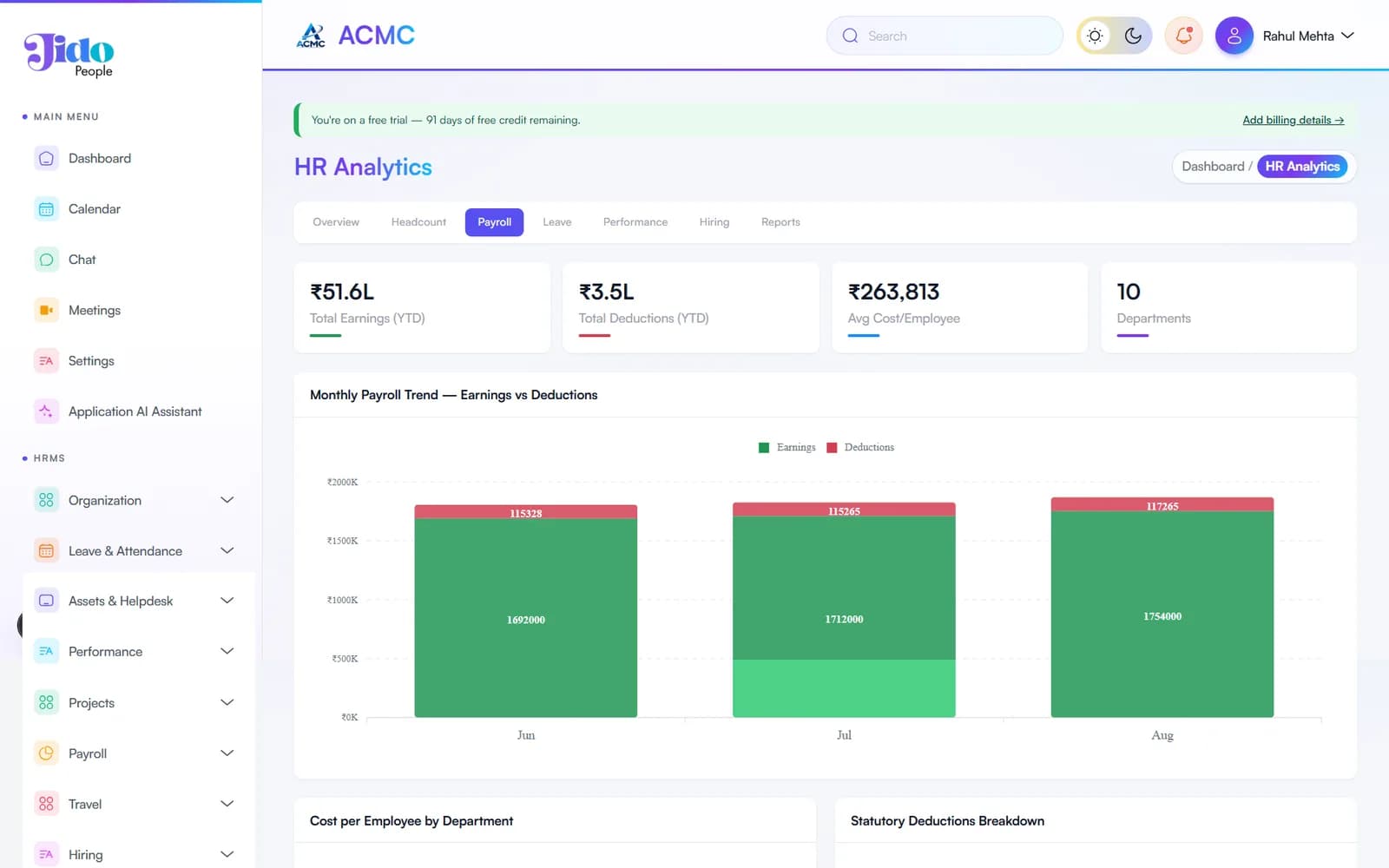Expand the sidebar Hiring chevron
1389x868 pixels.
[x=227, y=854]
